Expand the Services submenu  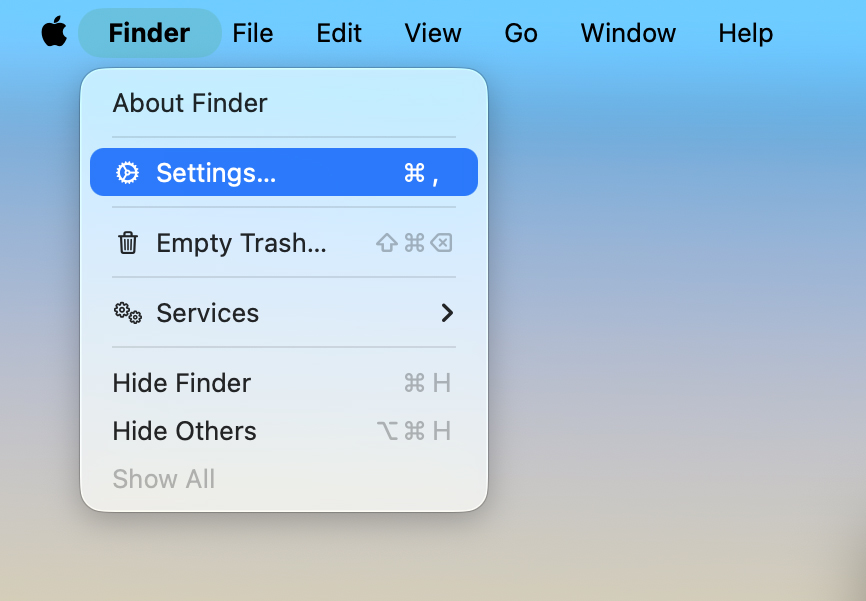pyautogui.click(x=208, y=313)
